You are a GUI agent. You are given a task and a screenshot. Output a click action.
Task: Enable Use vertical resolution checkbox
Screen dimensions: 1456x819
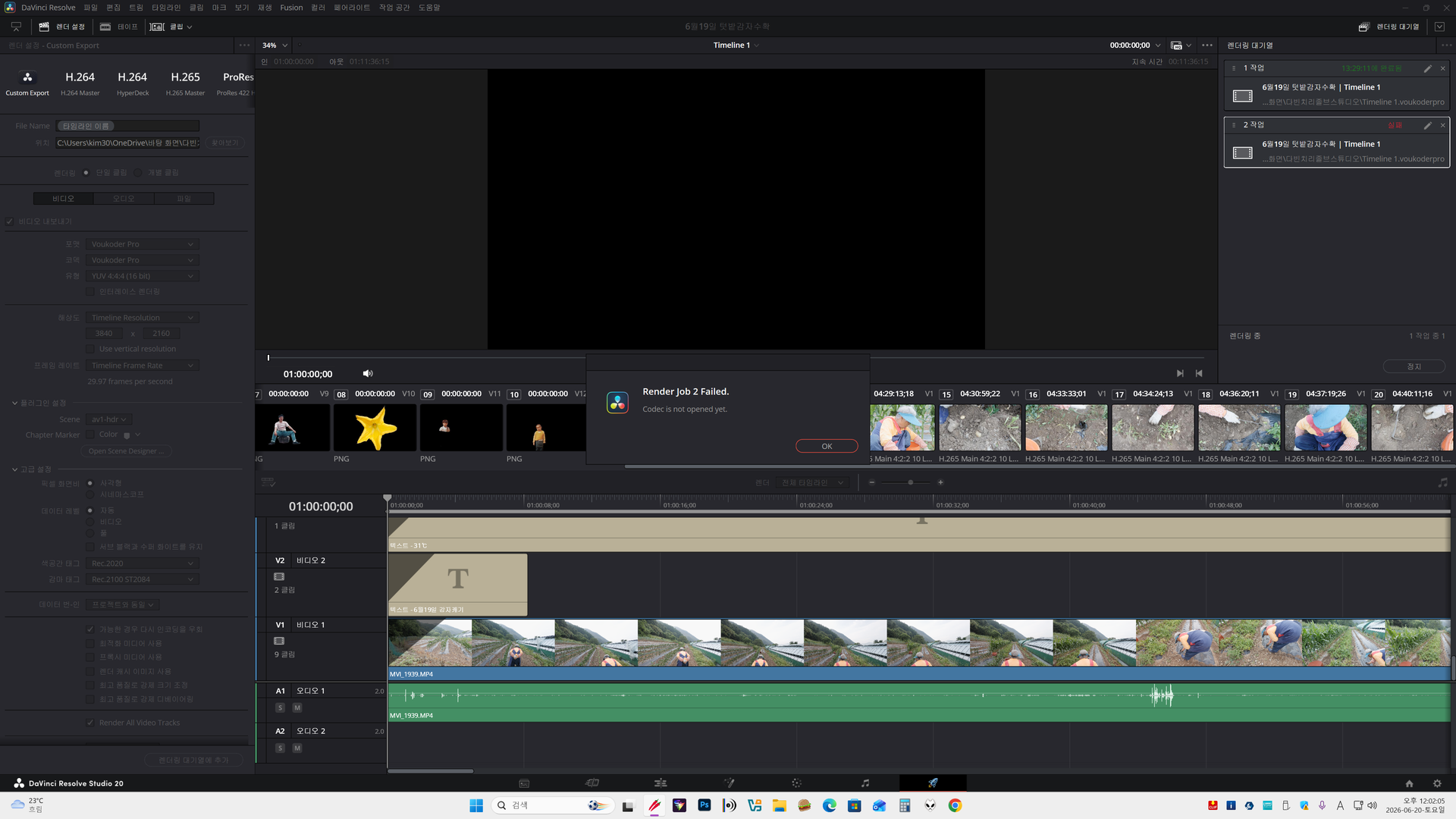pyautogui.click(x=90, y=349)
